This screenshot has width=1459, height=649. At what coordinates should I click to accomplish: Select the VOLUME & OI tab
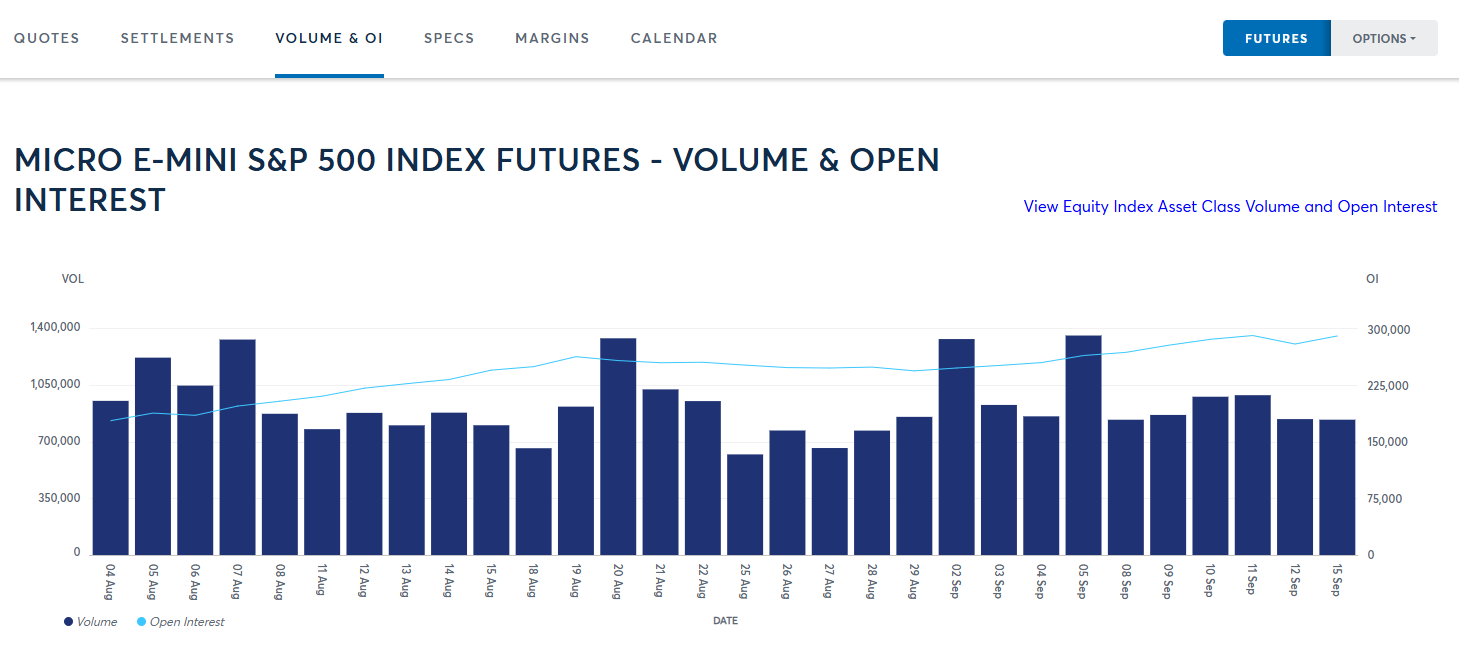tap(329, 38)
